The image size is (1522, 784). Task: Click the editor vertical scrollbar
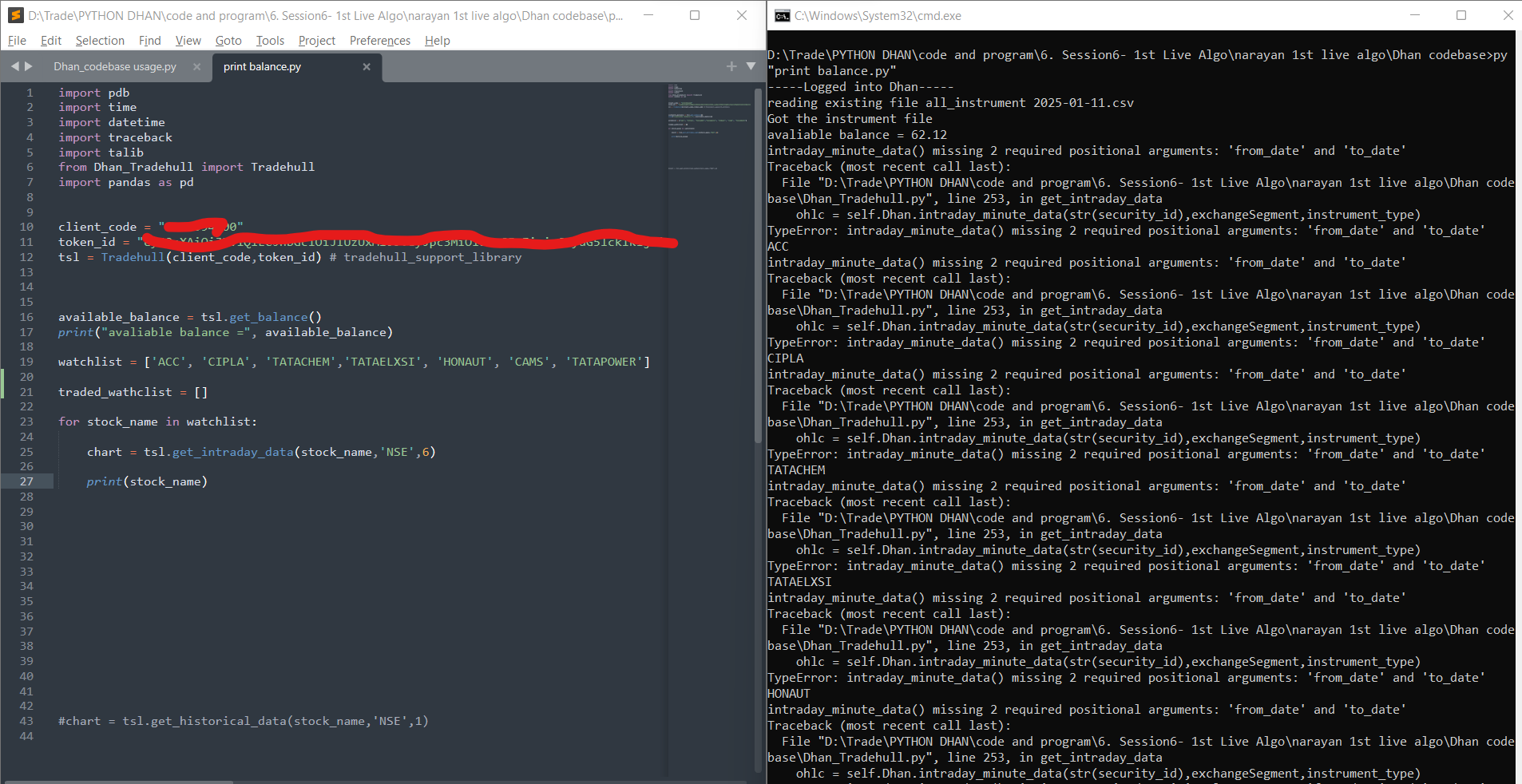758,263
